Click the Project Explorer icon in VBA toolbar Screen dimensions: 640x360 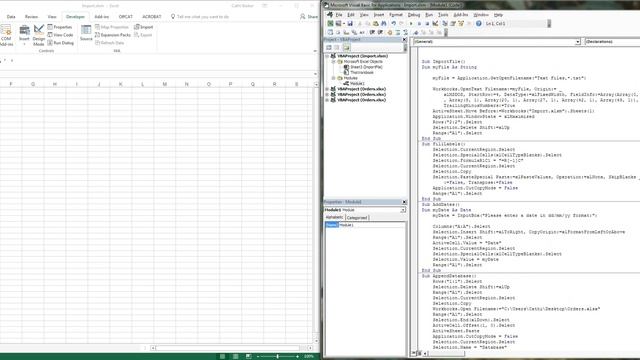click(444, 24)
